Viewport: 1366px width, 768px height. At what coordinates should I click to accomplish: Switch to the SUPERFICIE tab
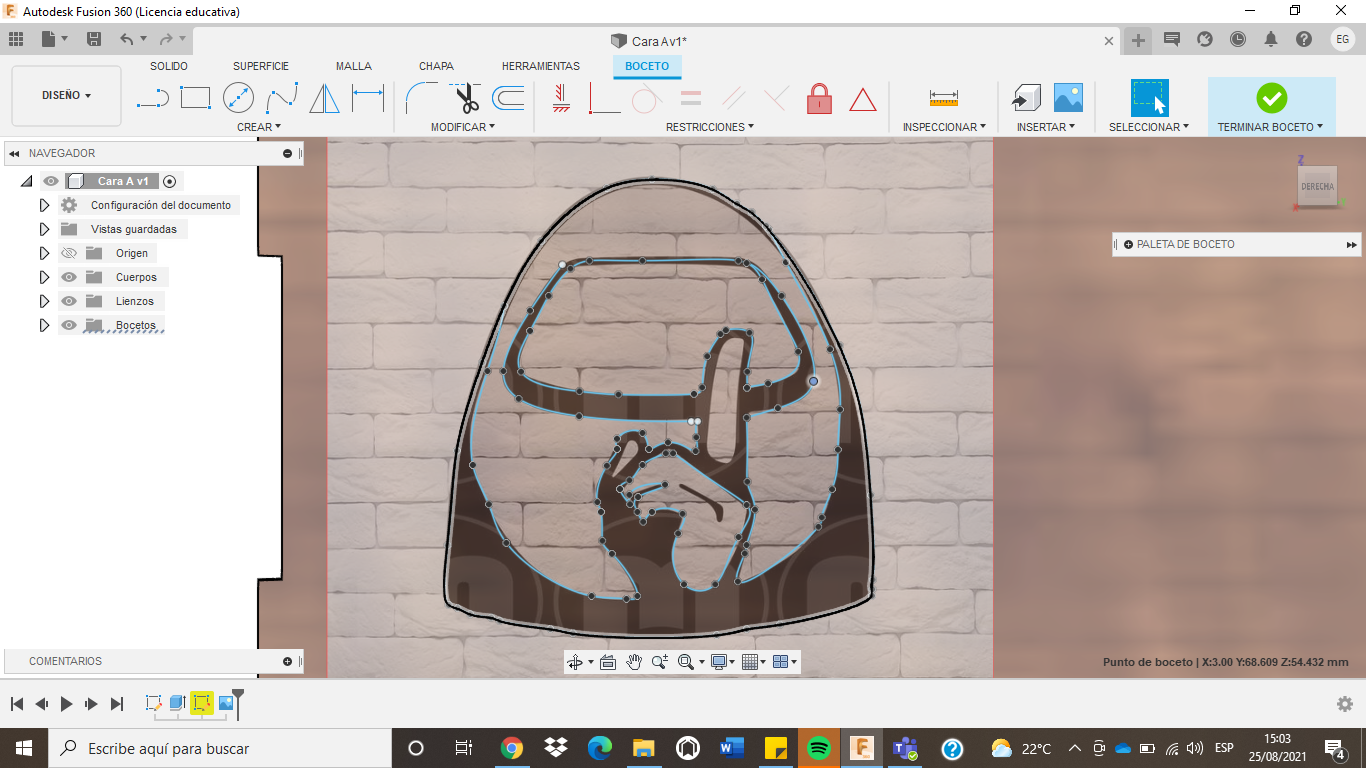coord(259,65)
